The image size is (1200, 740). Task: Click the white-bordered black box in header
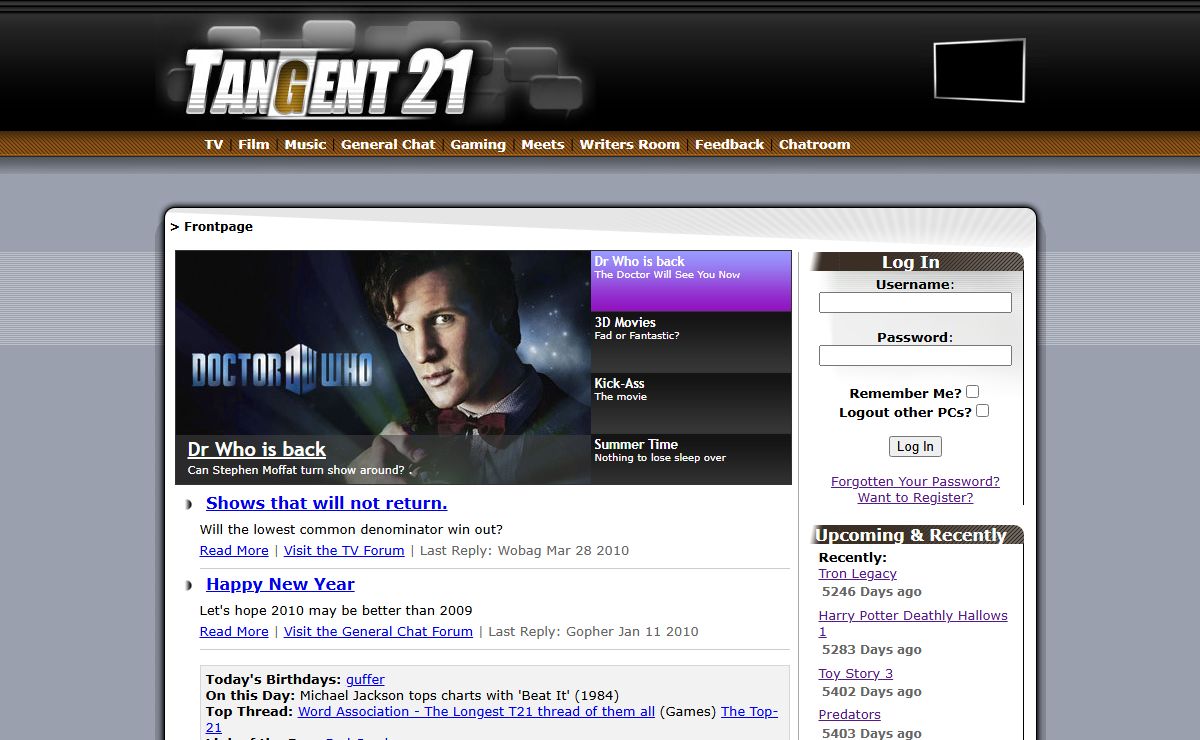[980, 70]
